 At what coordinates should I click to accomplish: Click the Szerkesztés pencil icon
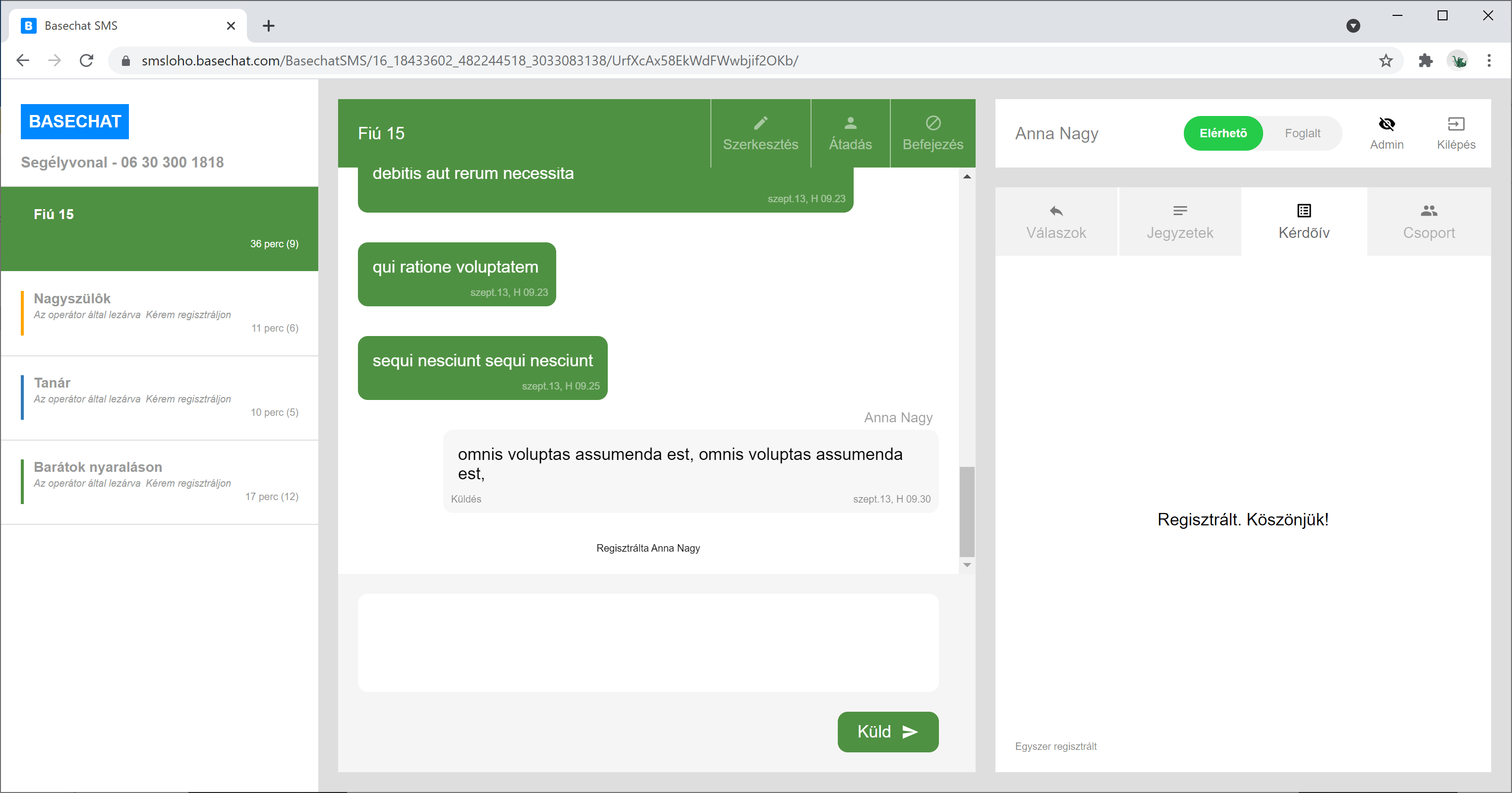(760, 123)
